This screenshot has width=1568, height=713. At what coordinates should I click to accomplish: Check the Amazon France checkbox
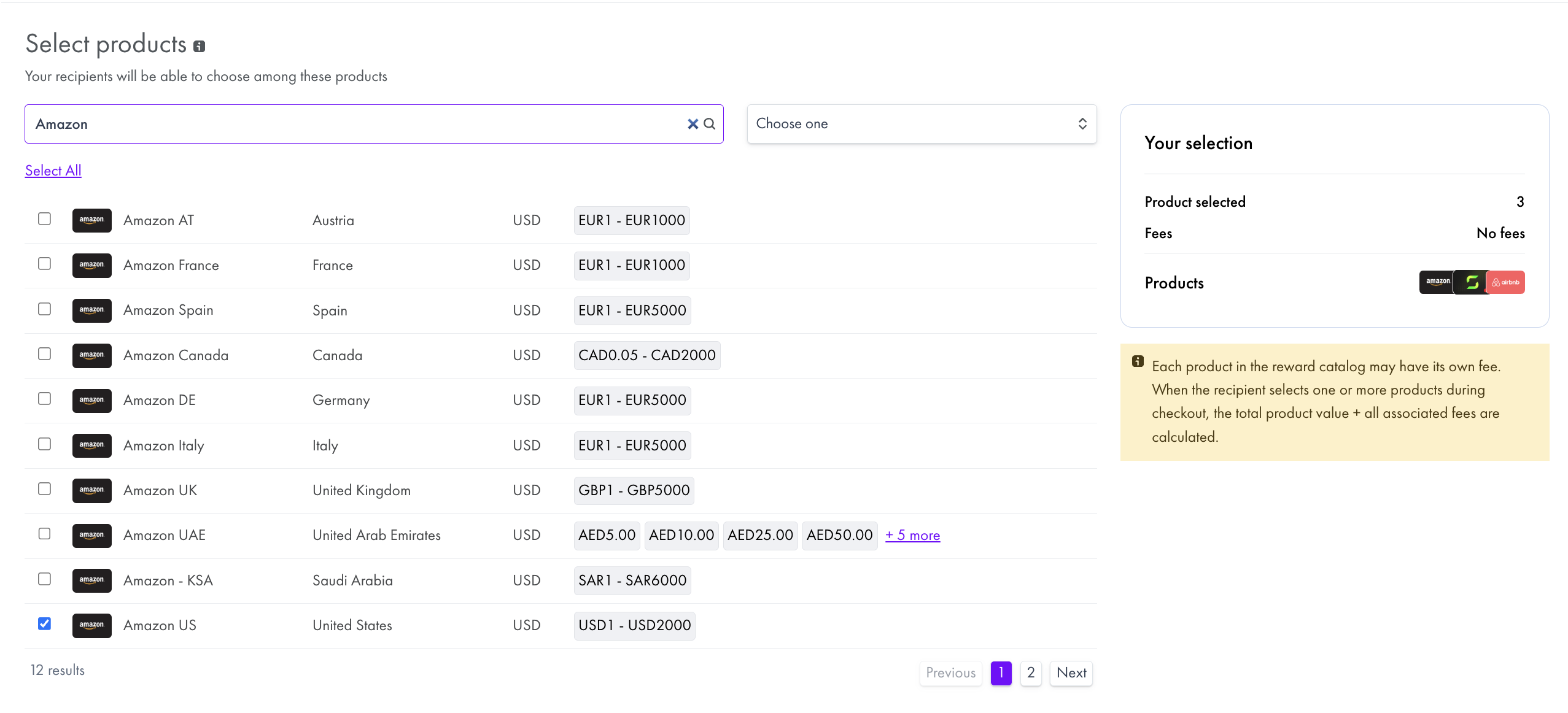(x=44, y=263)
